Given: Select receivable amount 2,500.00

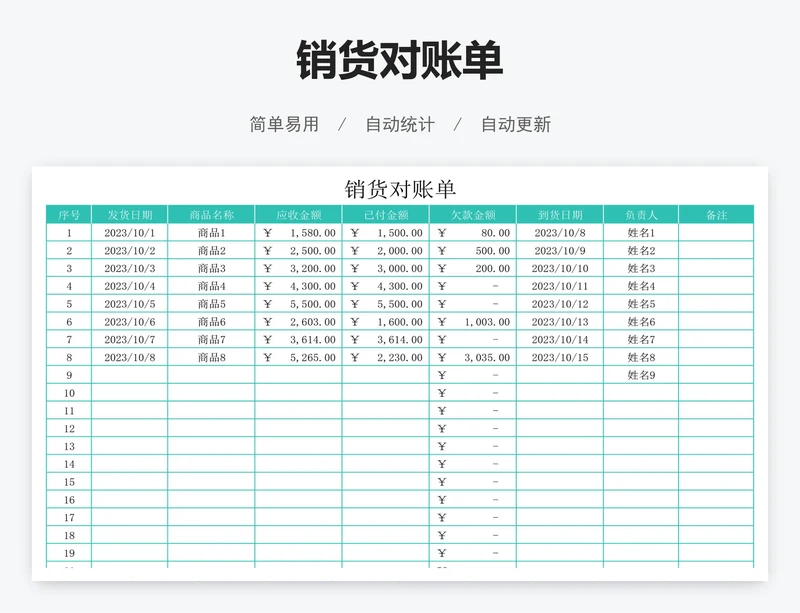Looking at the screenshot, I should (298, 251).
